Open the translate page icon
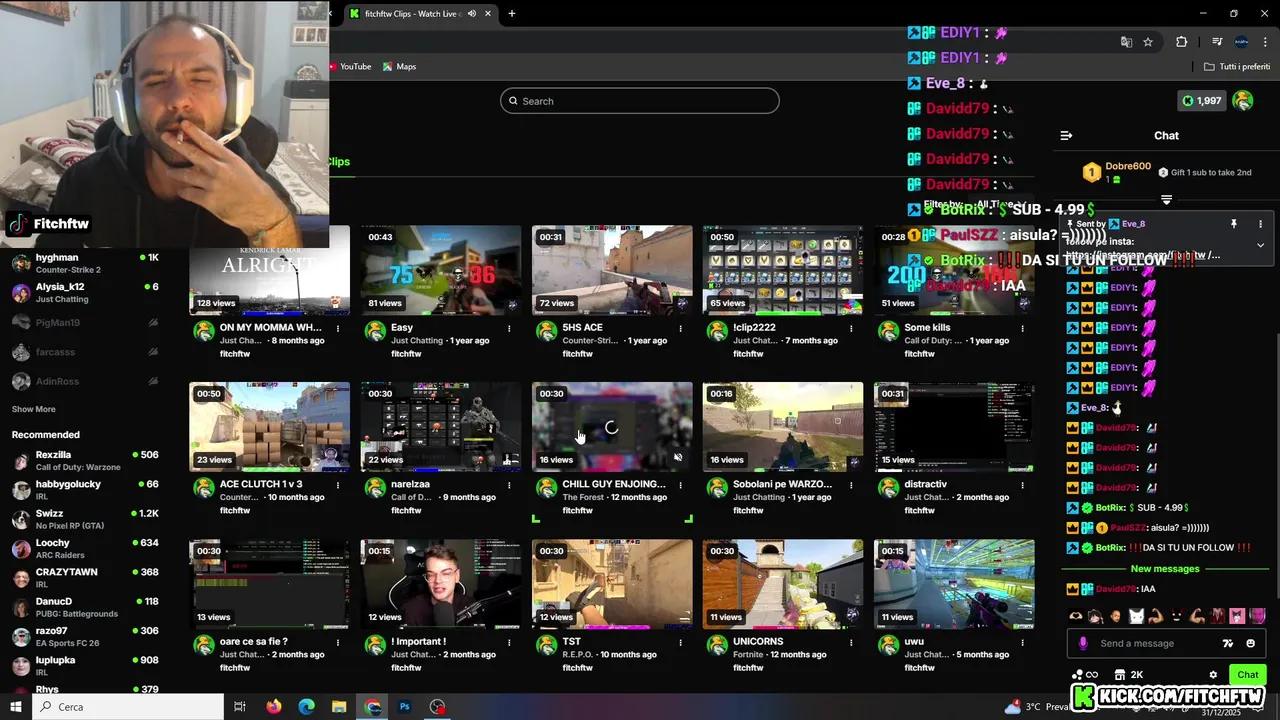 coord(1126,42)
